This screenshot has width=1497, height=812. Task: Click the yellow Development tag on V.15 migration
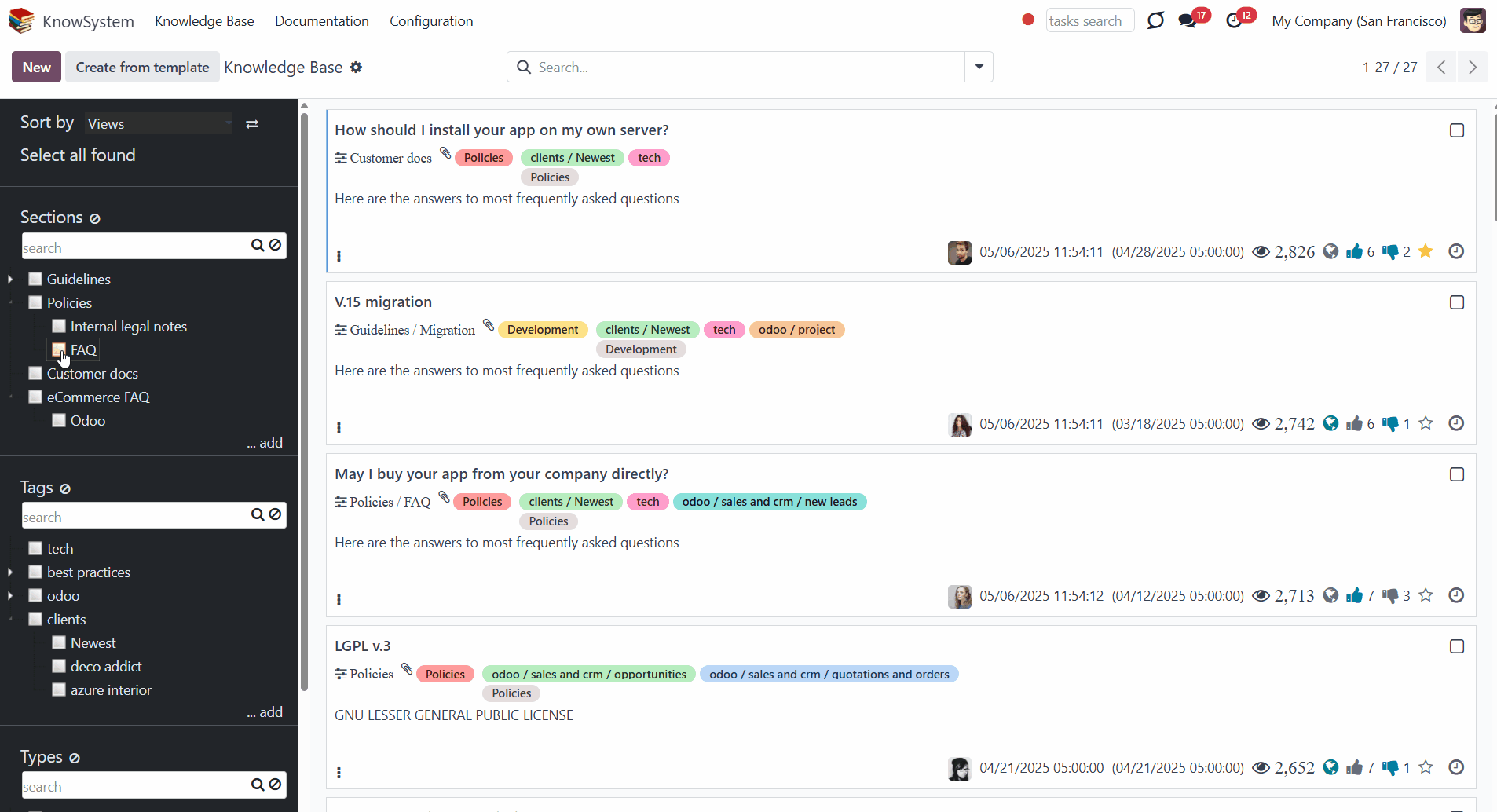(543, 330)
